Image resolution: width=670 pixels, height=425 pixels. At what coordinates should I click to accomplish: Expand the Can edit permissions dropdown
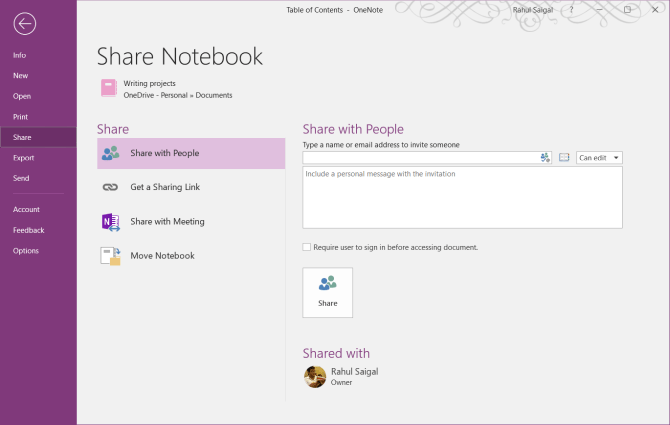[600, 158]
